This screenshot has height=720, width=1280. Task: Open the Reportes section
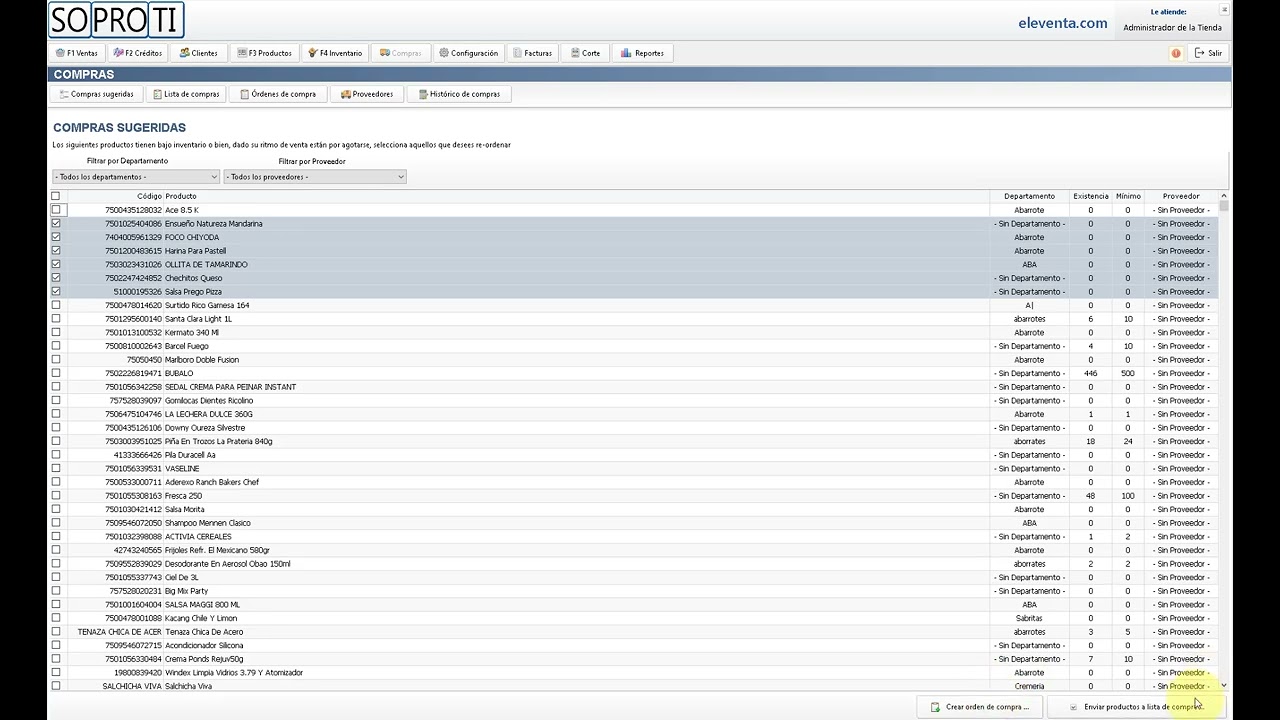(642, 53)
